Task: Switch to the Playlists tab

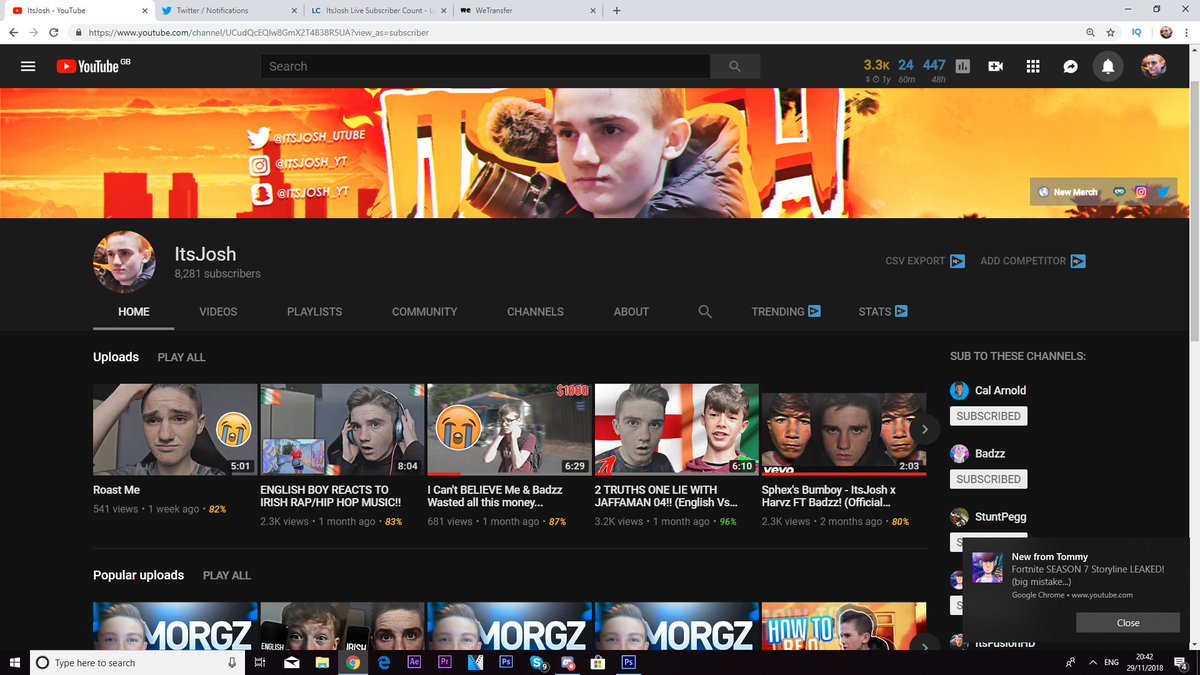Action: (x=314, y=312)
